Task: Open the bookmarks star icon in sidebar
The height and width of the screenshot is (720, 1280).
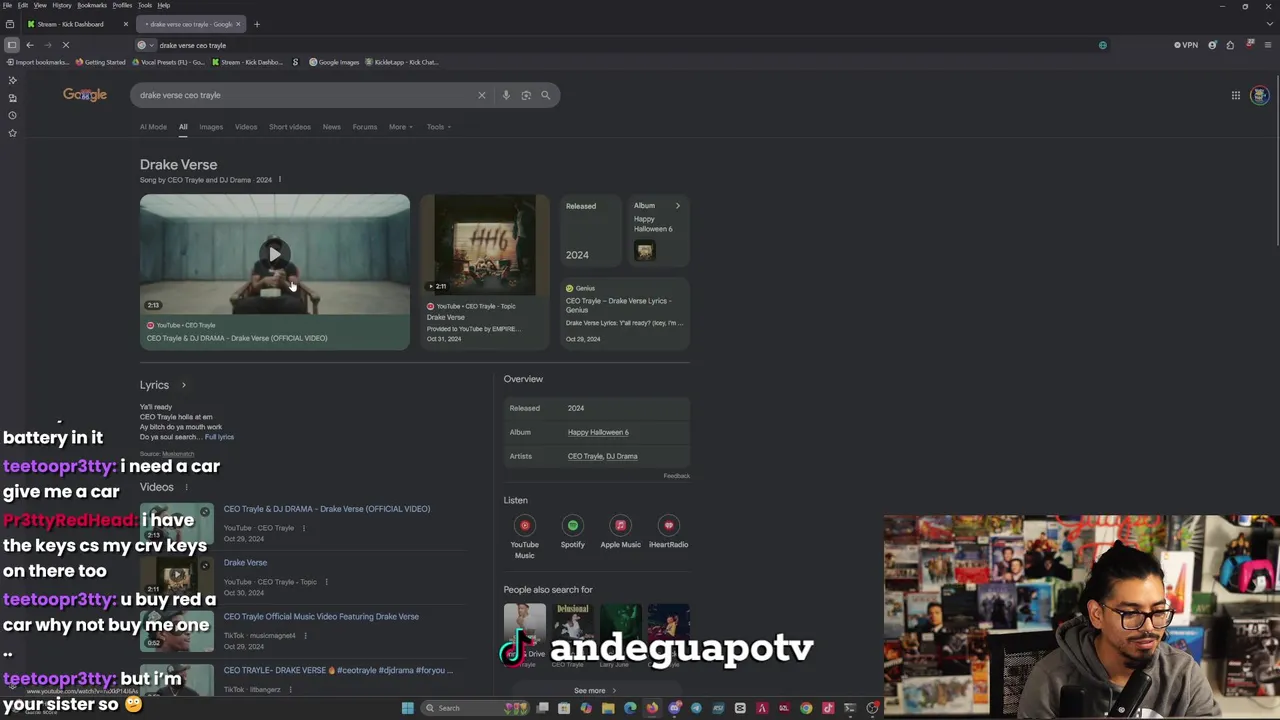Action: pos(12,133)
